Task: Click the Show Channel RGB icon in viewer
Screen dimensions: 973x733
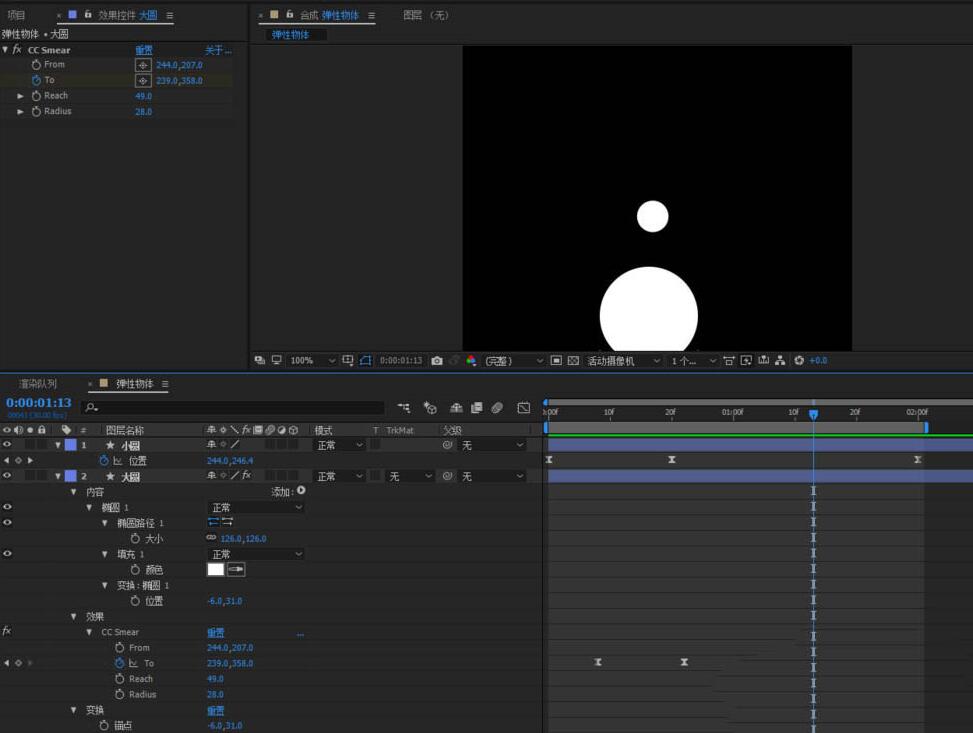Action: tap(471, 360)
